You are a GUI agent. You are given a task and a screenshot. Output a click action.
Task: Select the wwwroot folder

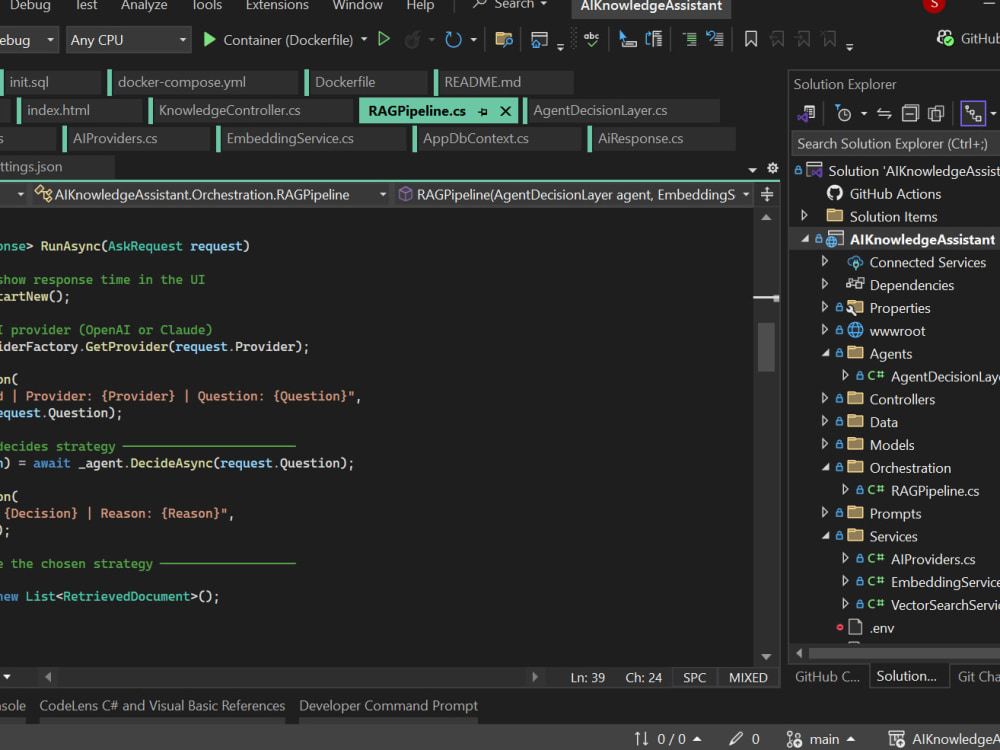[897, 331]
